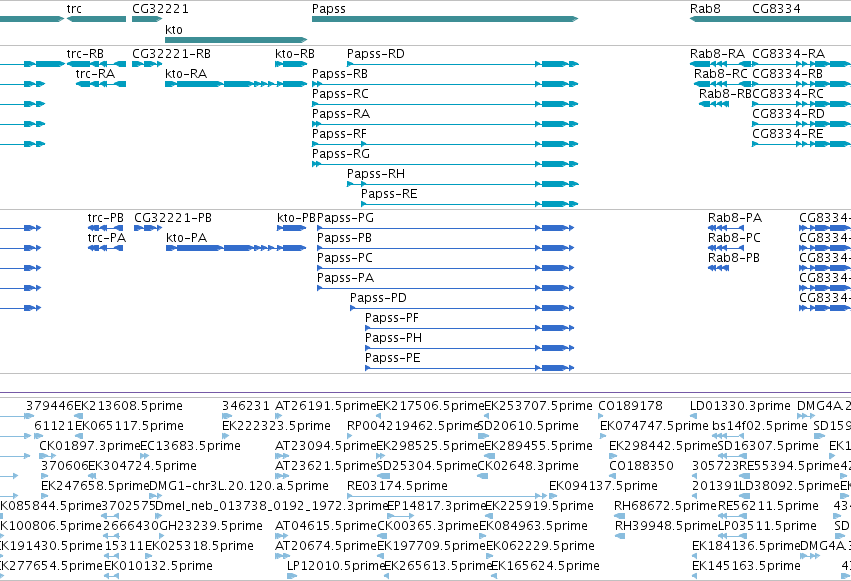Click the CG8334 gene label
The image size is (851, 581).
pyautogui.click(x=776, y=9)
